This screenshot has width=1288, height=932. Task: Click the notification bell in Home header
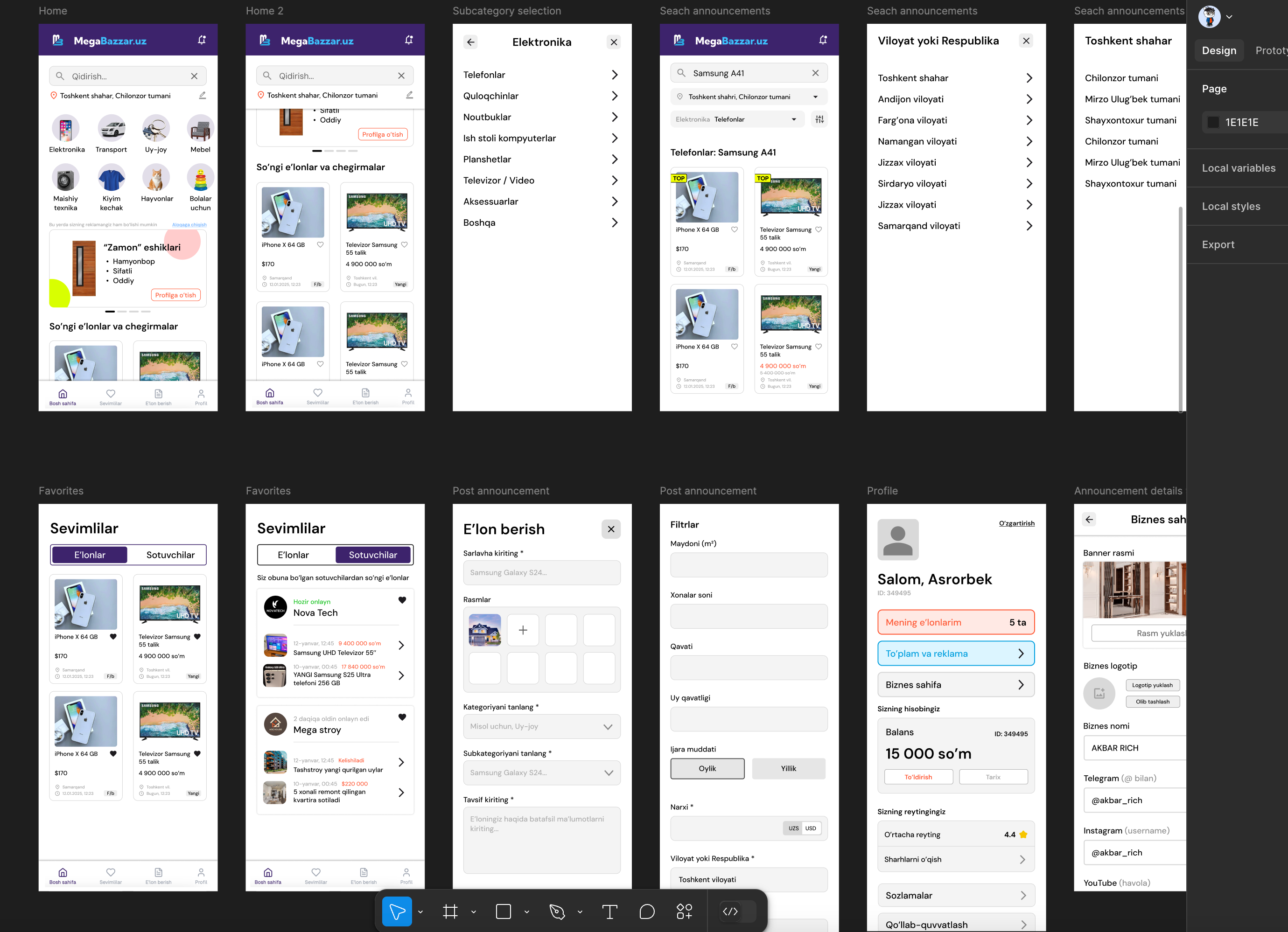click(202, 40)
